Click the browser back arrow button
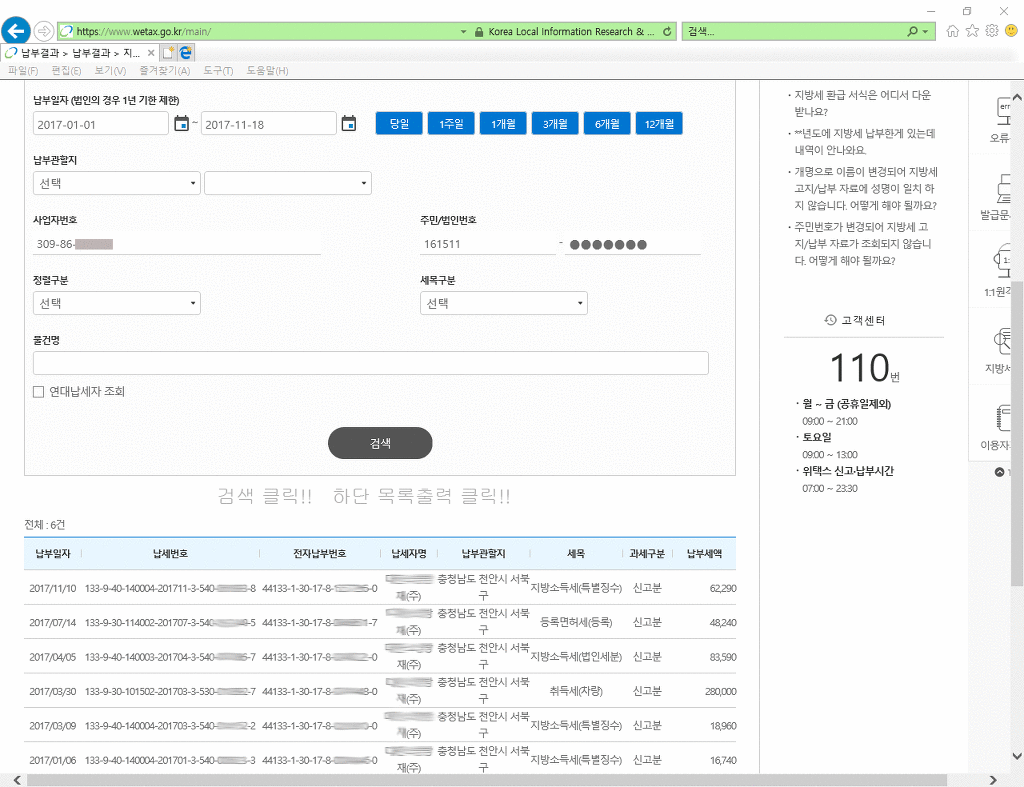 pyautogui.click(x=16, y=30)
